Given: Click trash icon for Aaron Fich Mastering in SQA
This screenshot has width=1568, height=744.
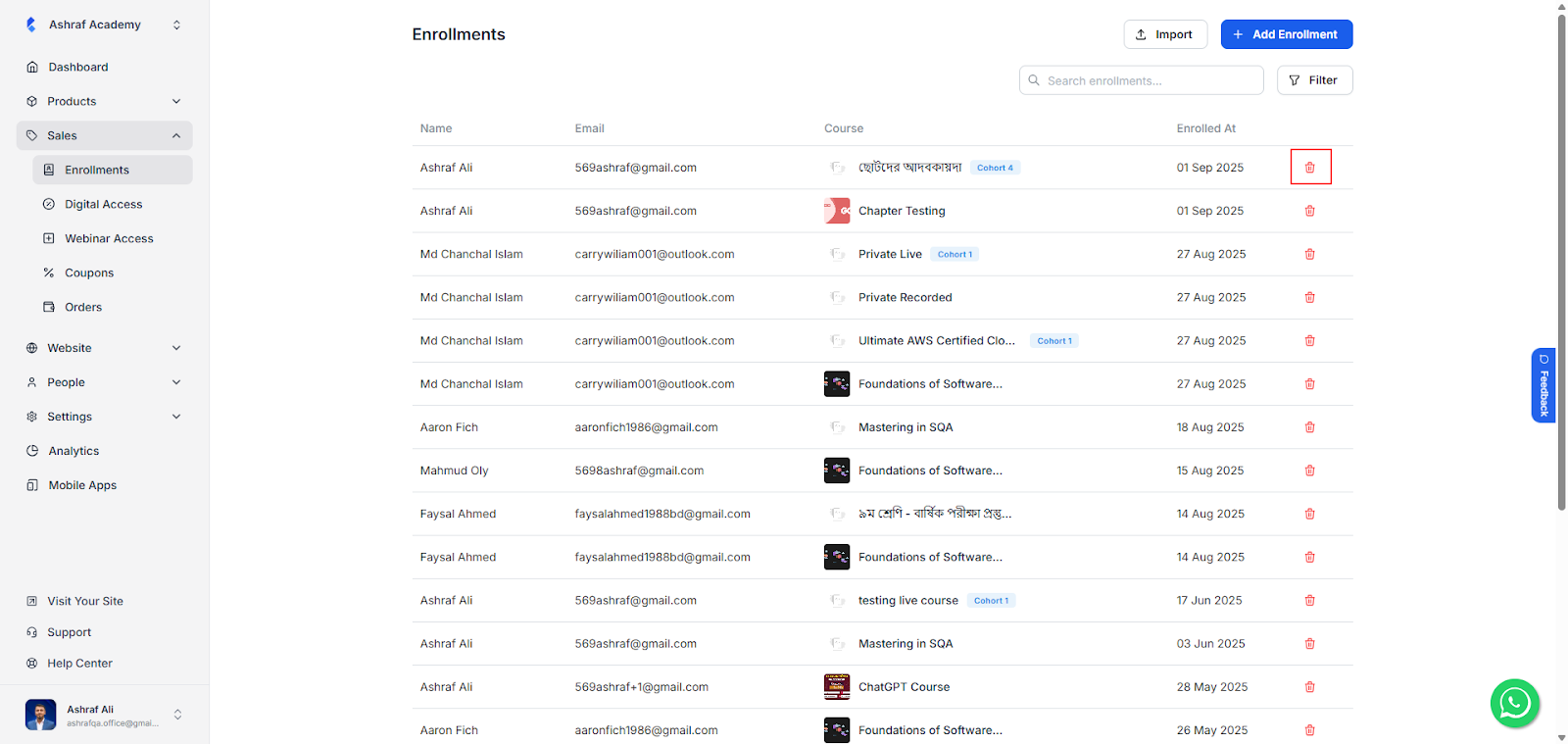Looking at the screenshot, I should coord(1309,427).
